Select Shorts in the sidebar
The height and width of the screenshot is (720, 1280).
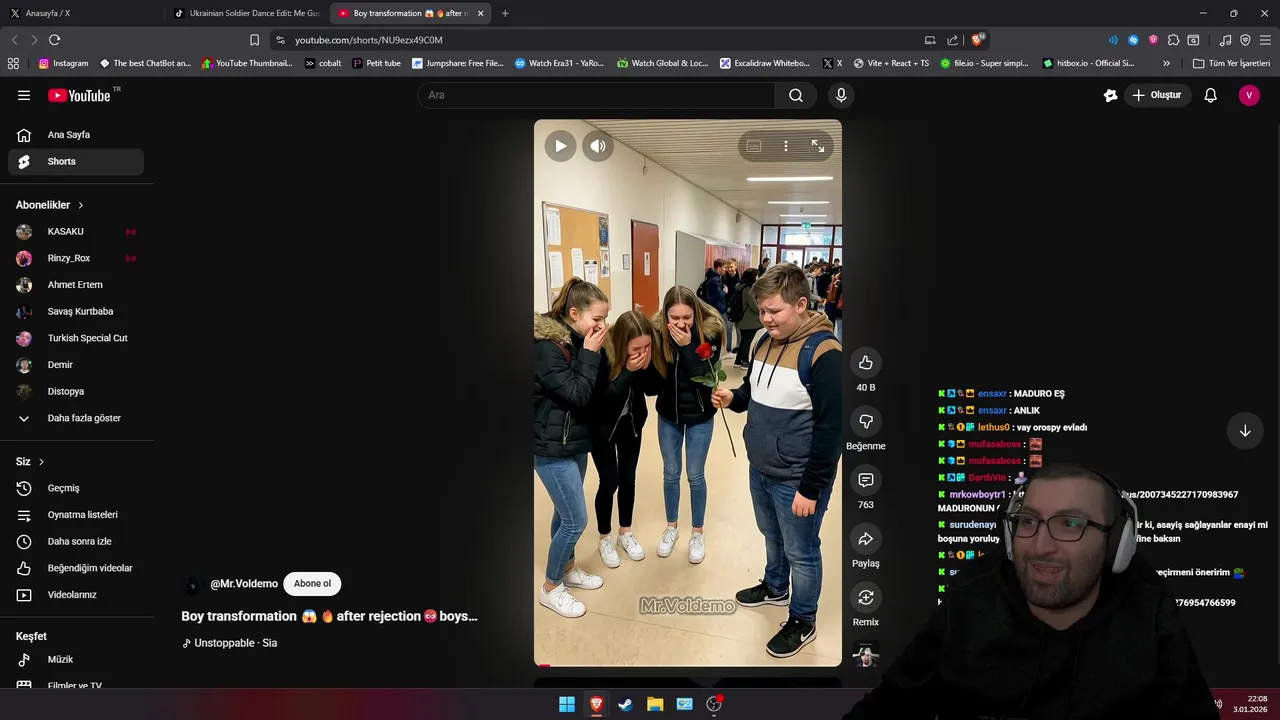click(x=76, y=161)
